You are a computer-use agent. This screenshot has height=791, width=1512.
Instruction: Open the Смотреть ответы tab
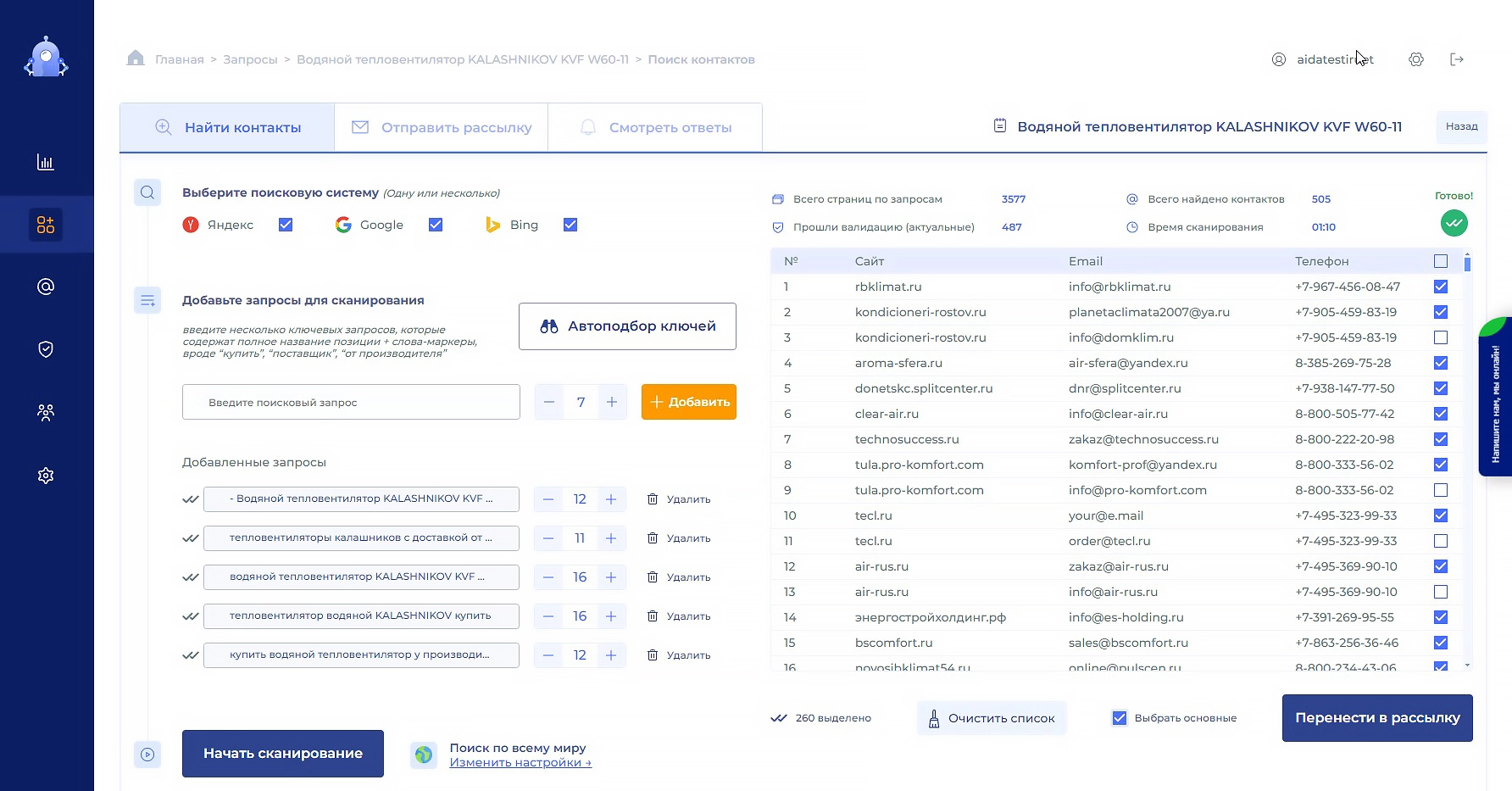655,127
